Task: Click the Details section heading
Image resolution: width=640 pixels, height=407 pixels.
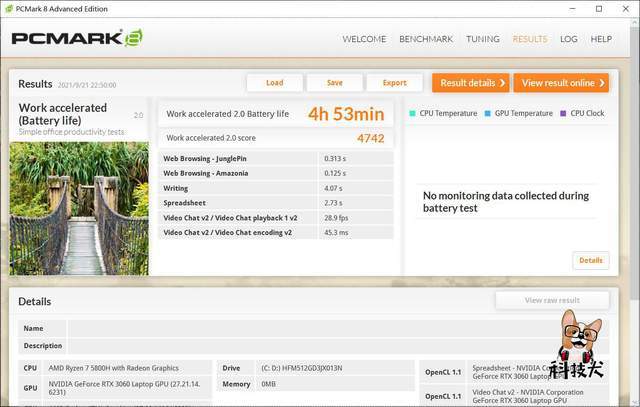Action: tap(35, 302)
